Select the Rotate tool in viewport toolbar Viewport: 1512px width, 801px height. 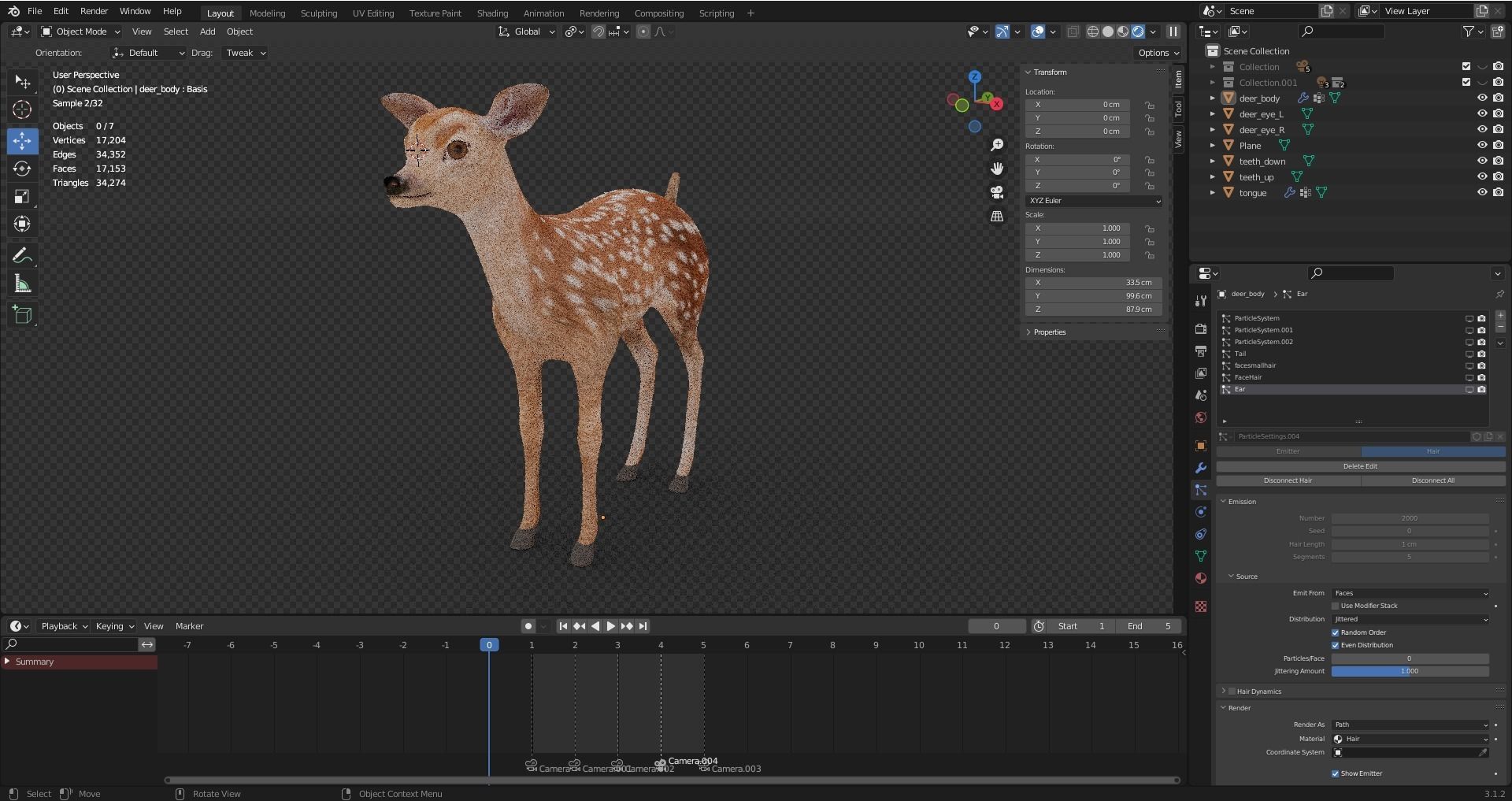(x=22, y=169)
